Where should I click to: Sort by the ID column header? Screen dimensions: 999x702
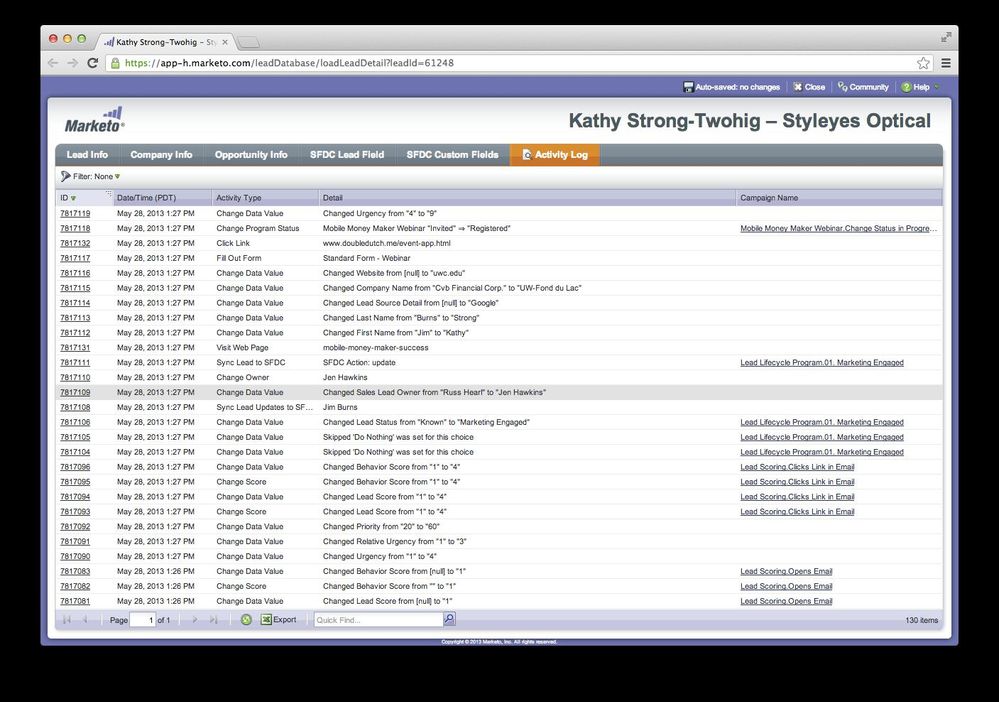coord(84,198)
